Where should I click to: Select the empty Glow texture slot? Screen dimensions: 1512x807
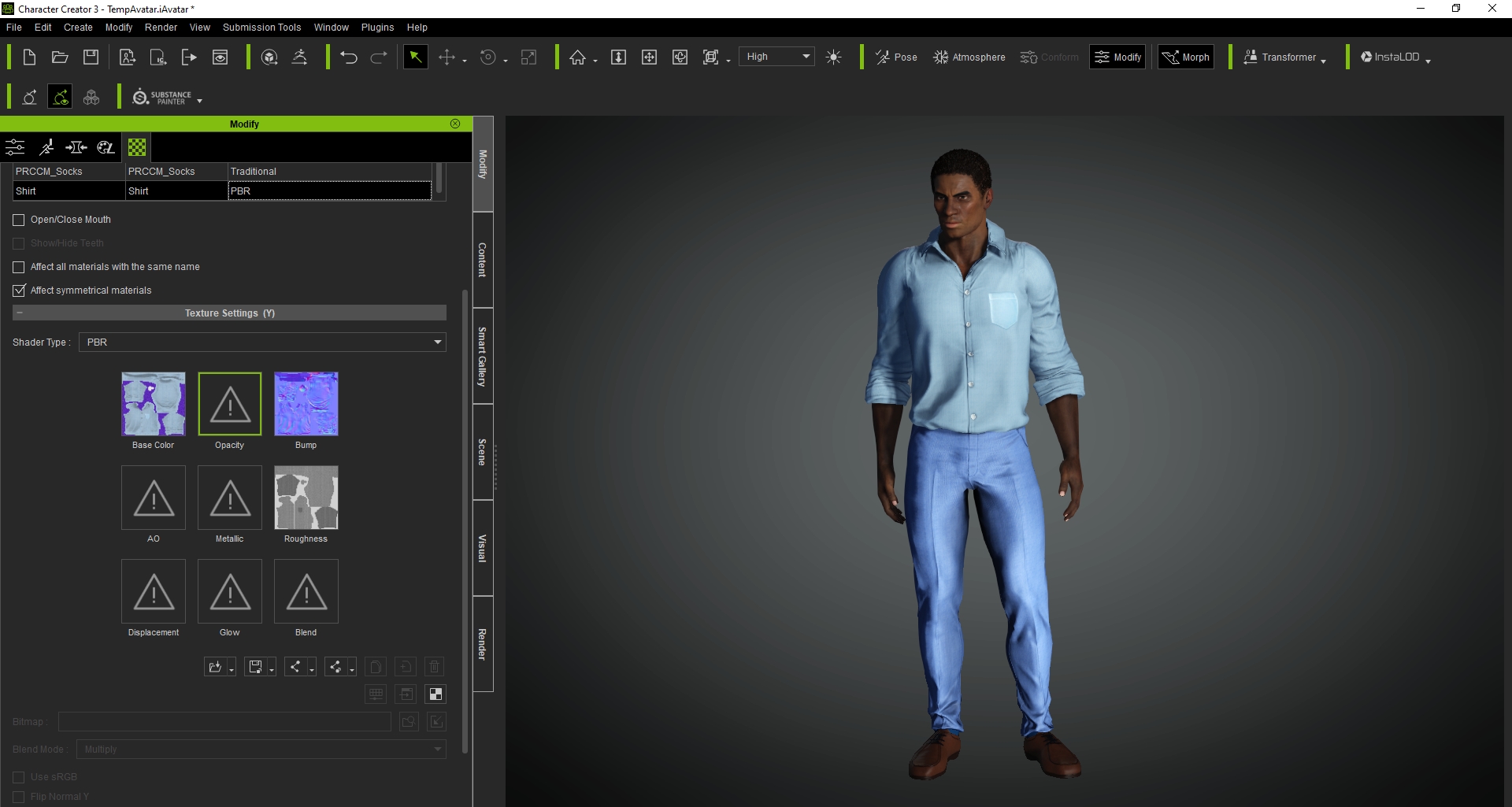230,591
